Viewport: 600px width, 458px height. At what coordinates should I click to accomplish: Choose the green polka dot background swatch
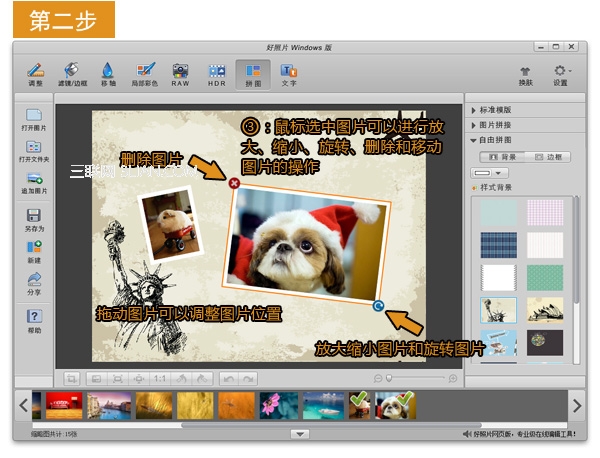[545, 277]
